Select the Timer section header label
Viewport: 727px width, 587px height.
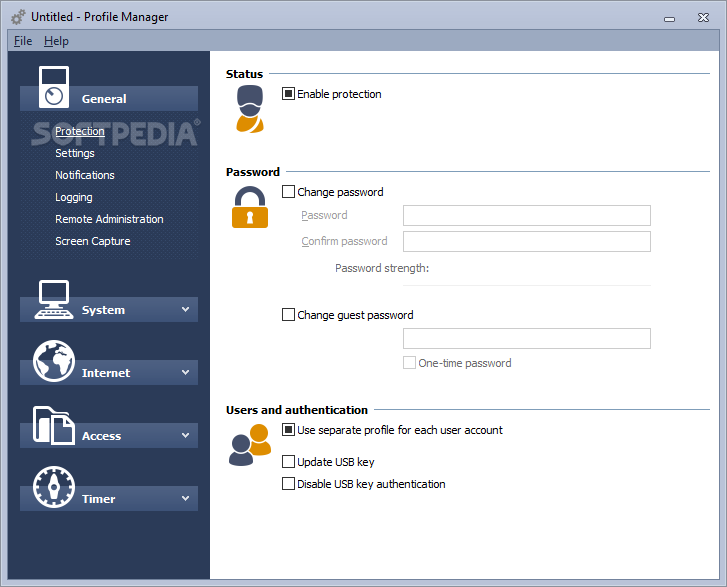98,499
